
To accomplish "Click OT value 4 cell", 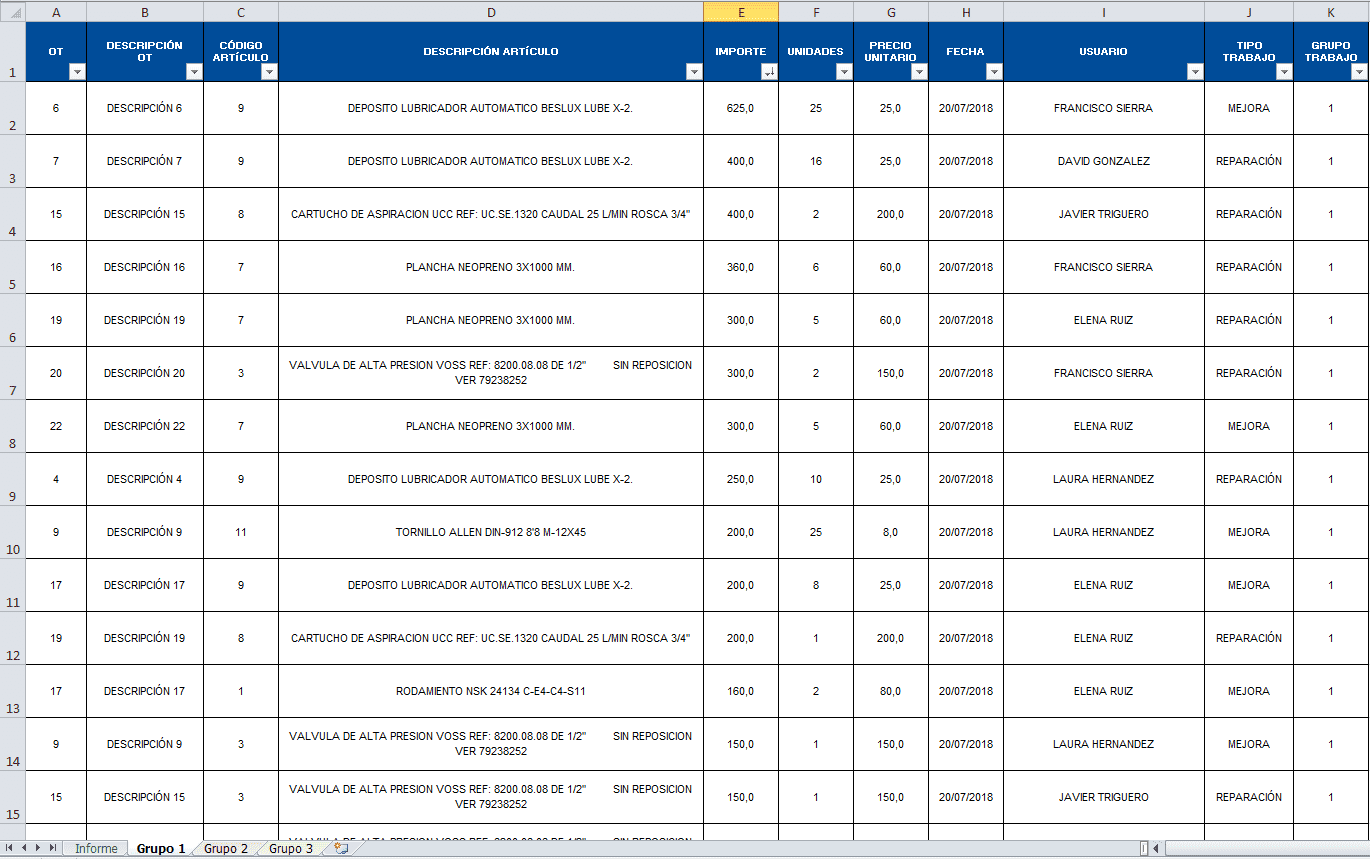I will [x=55, y=479].
